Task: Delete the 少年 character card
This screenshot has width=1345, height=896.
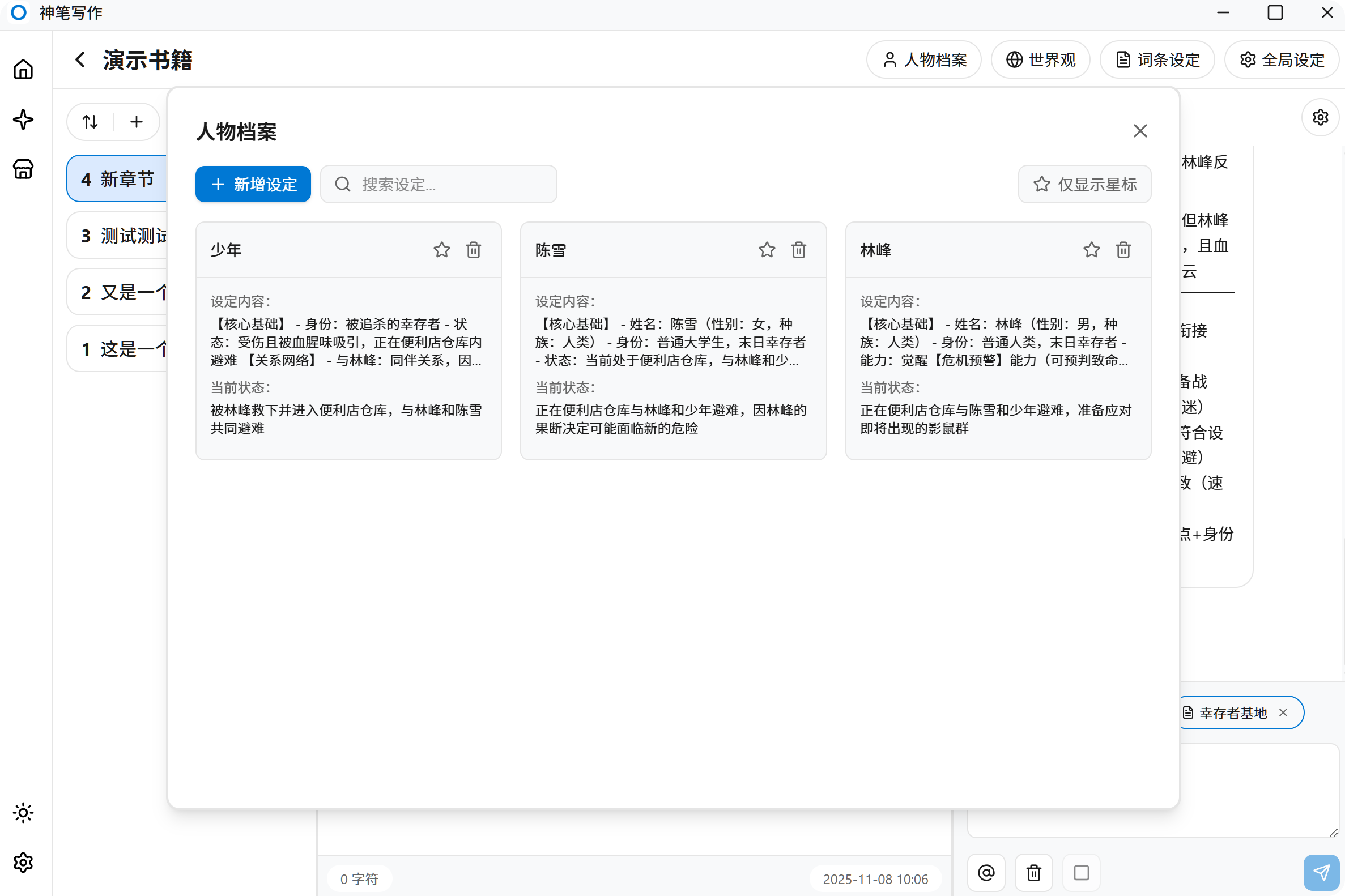Action: [473, 250]
